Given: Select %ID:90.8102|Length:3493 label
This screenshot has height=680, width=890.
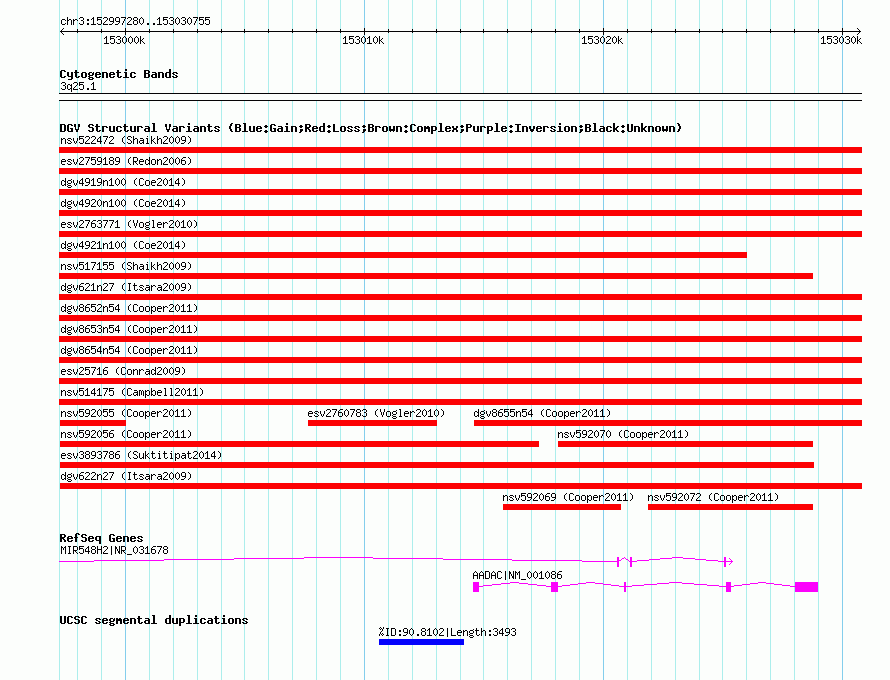Looking at the screenshot, I should (447, 632).
